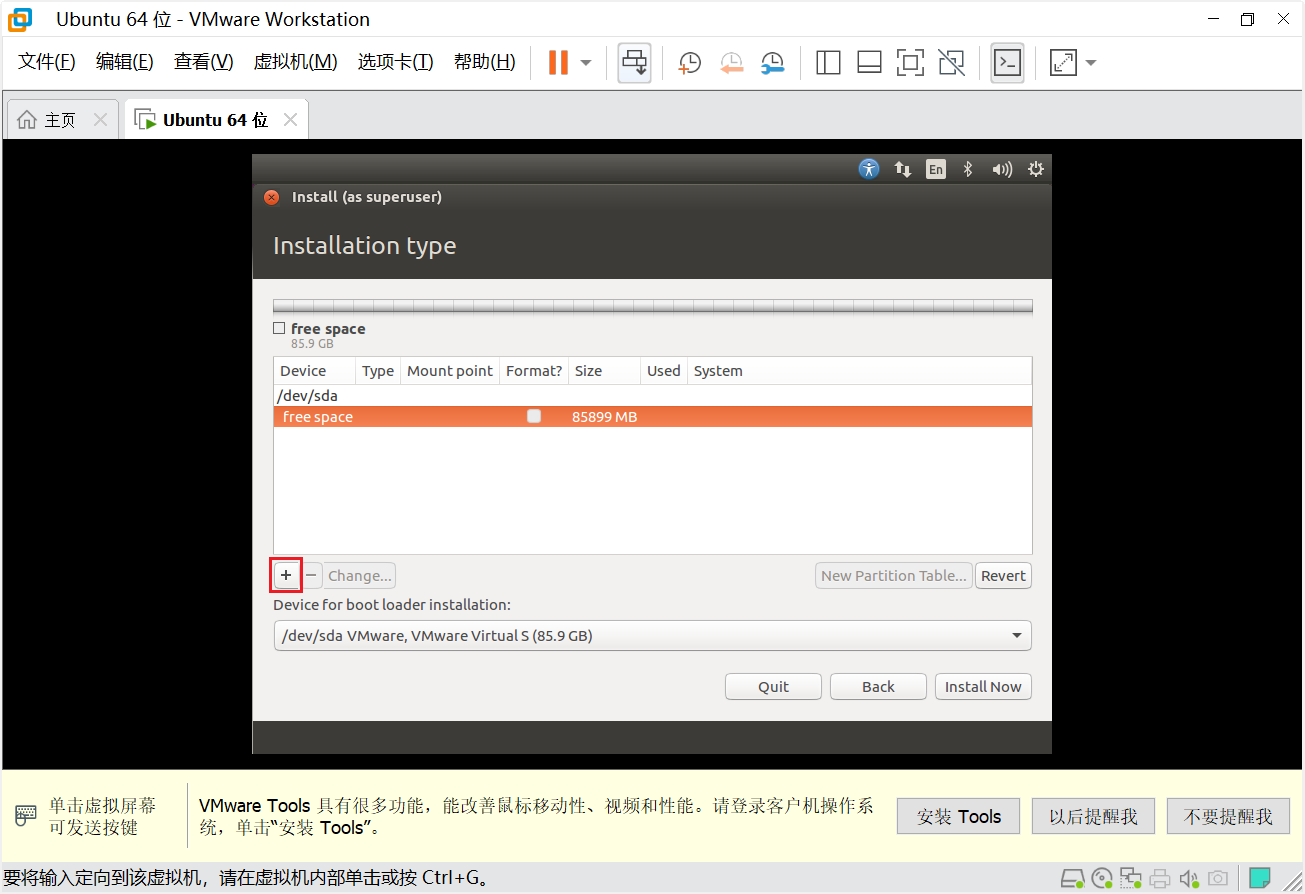Click the free space disk usage bar
The width and height of the screenshot is (1305, 894).
click(652, 306)
